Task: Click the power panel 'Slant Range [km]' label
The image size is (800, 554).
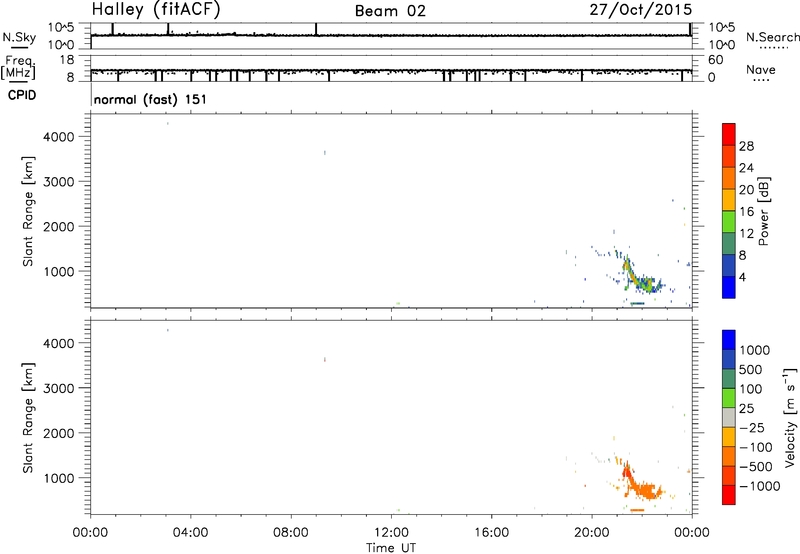Action: [28, 211]
